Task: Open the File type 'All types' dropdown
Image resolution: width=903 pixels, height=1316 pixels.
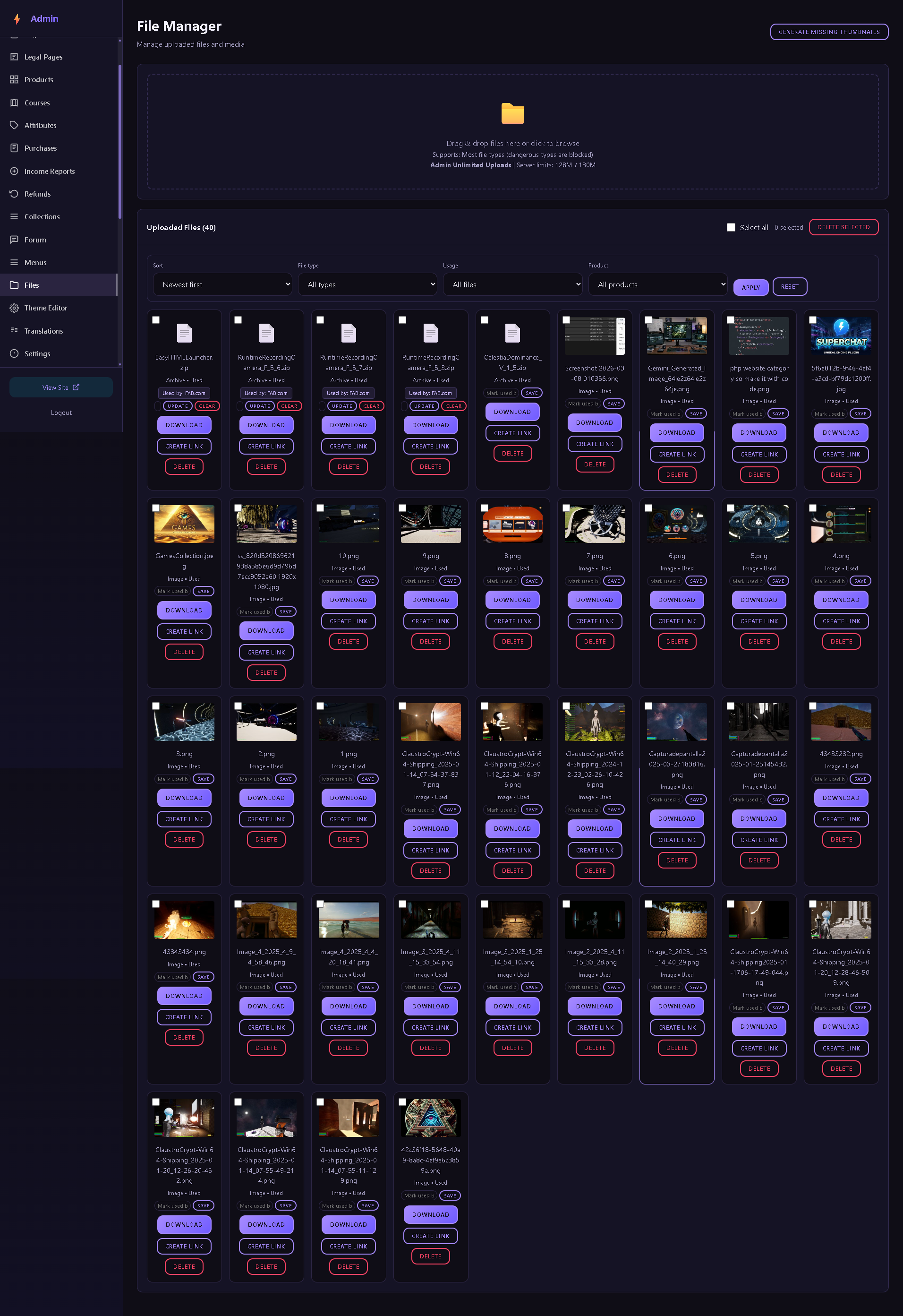Action: tap(368, 284)
